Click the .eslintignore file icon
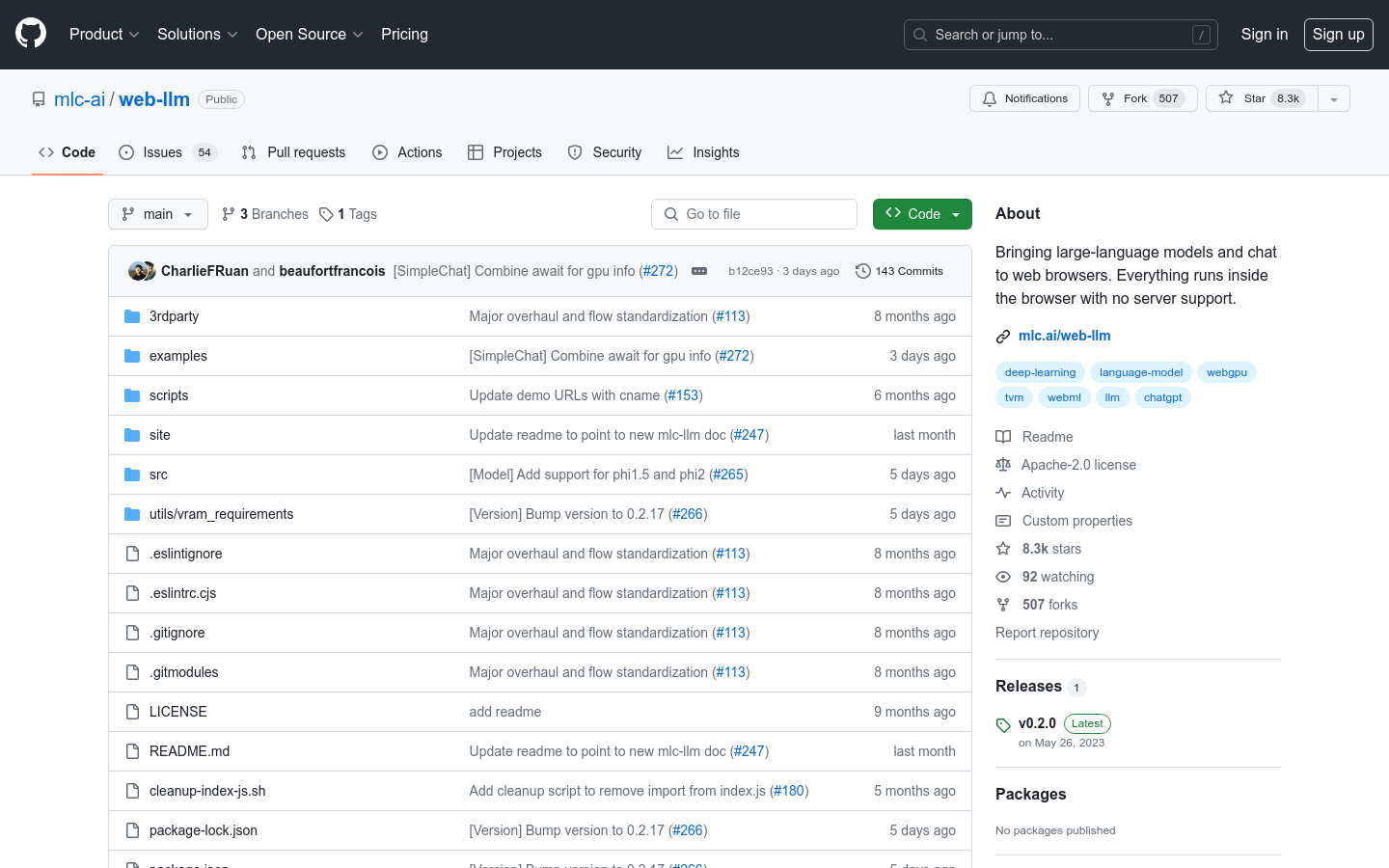 pos(132,554)
